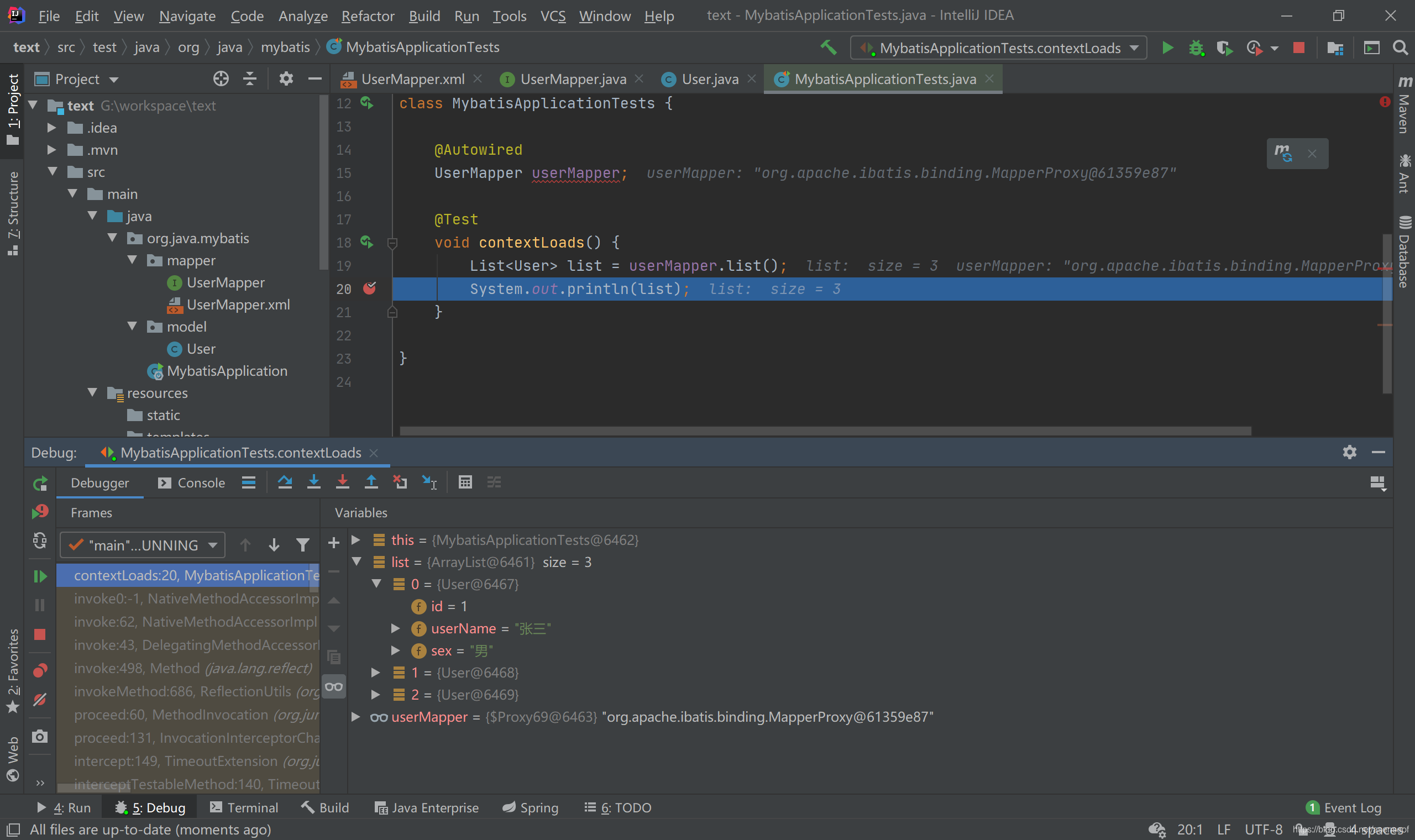Collapse the mapper package
1415x840 pixels.
(133, 260)
